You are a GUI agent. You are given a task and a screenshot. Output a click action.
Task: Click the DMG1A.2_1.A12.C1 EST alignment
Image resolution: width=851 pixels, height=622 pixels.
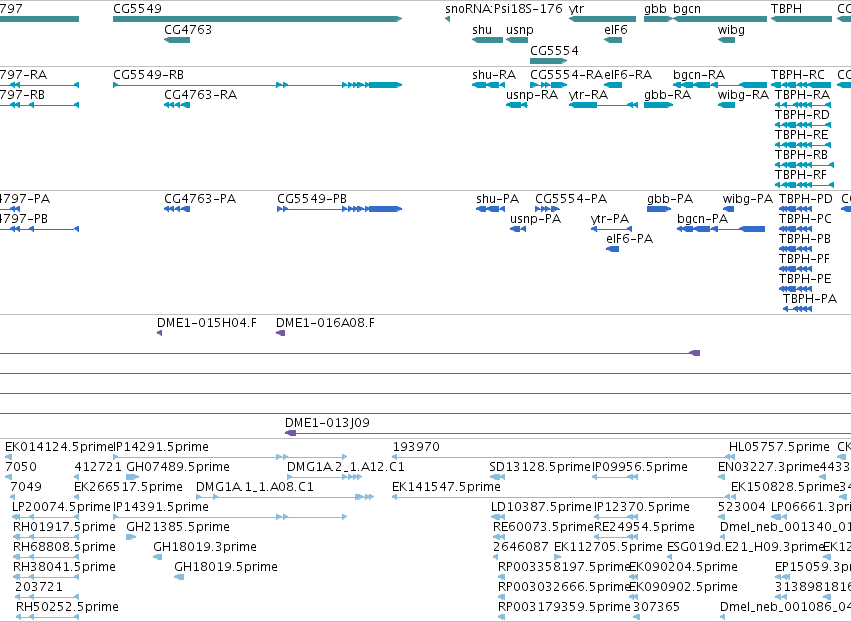[x=324, y=477]
